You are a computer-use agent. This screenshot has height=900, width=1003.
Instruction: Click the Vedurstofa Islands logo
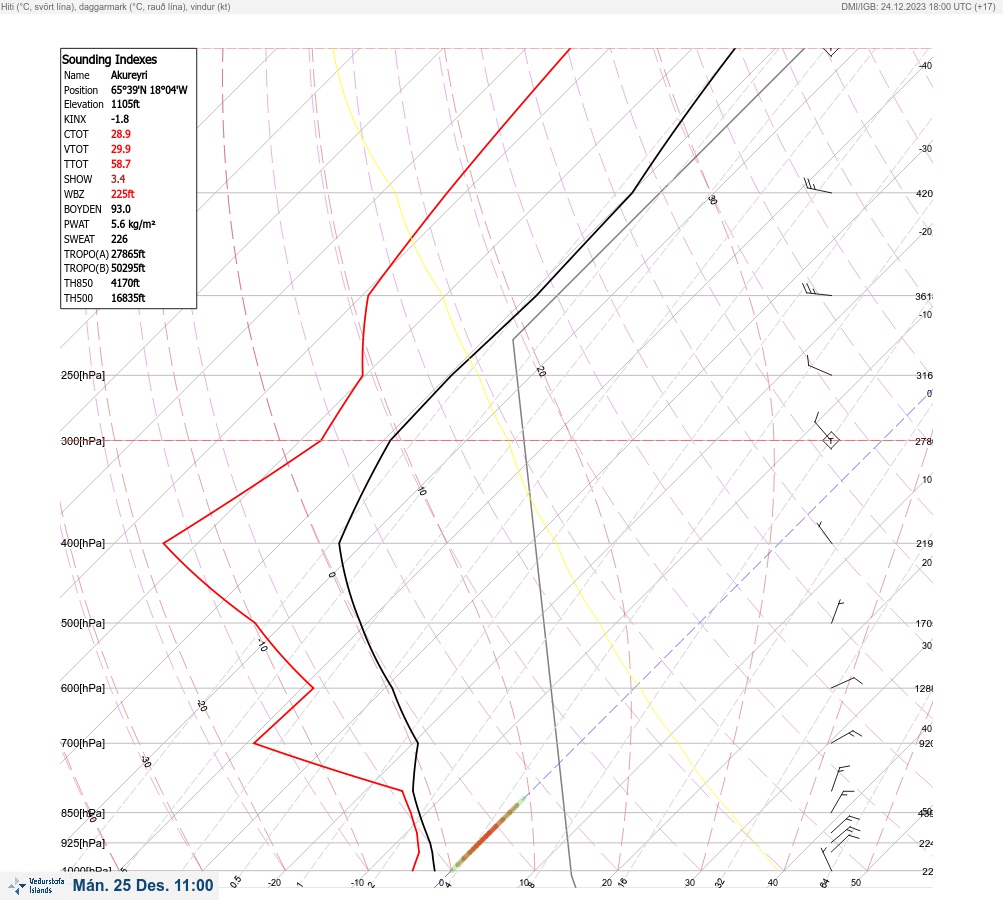click(36, 886)
